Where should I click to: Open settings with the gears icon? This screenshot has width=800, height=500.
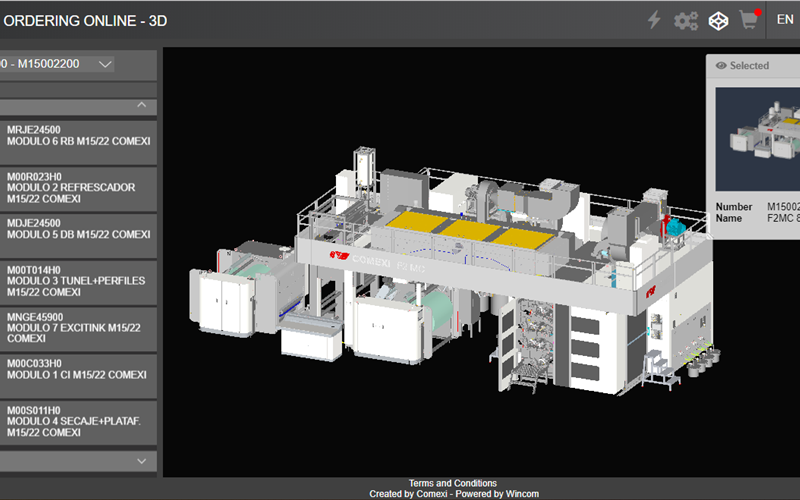(x=686, y=20)
